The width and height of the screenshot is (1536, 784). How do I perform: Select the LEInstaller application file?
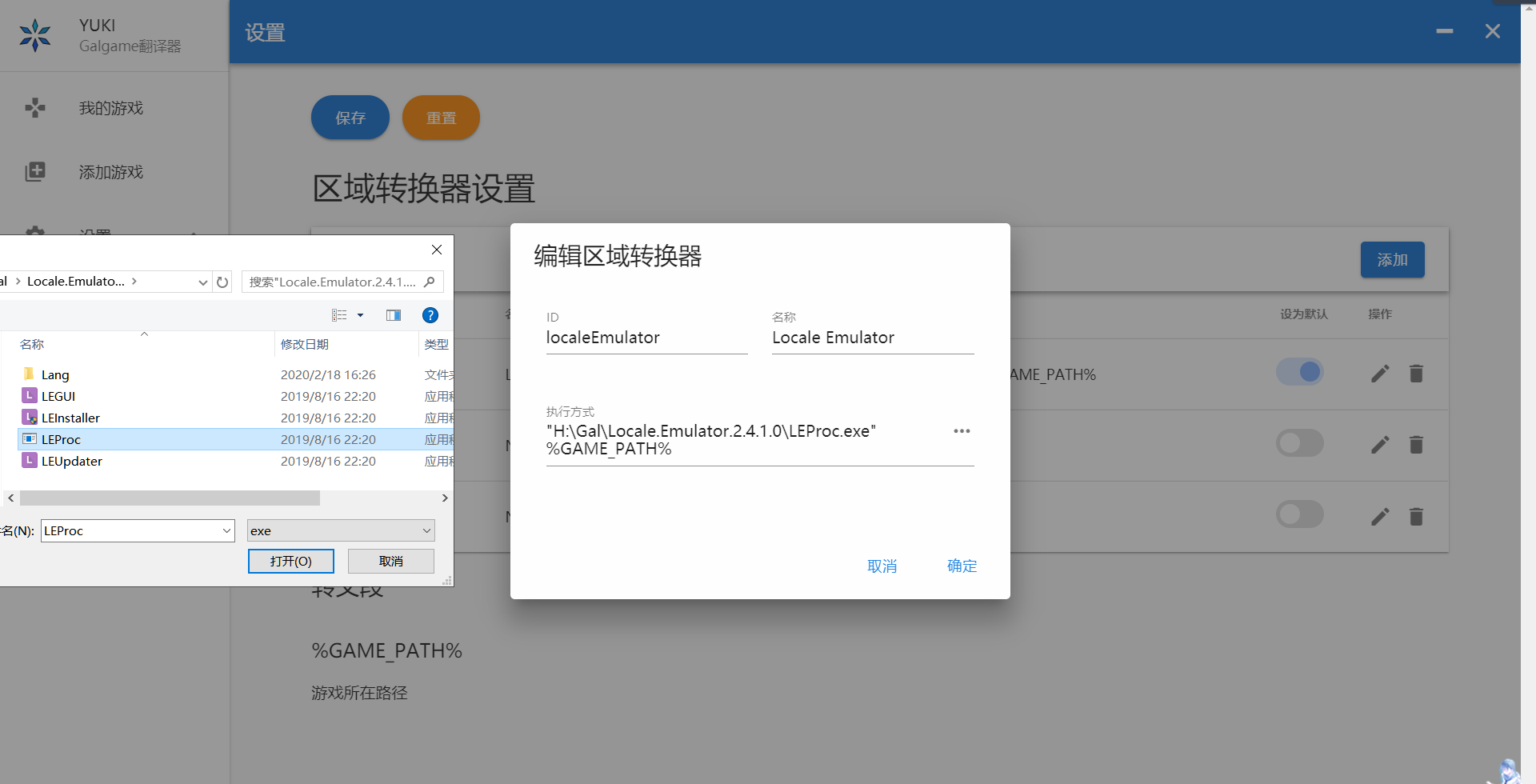[x=61, y=418]
